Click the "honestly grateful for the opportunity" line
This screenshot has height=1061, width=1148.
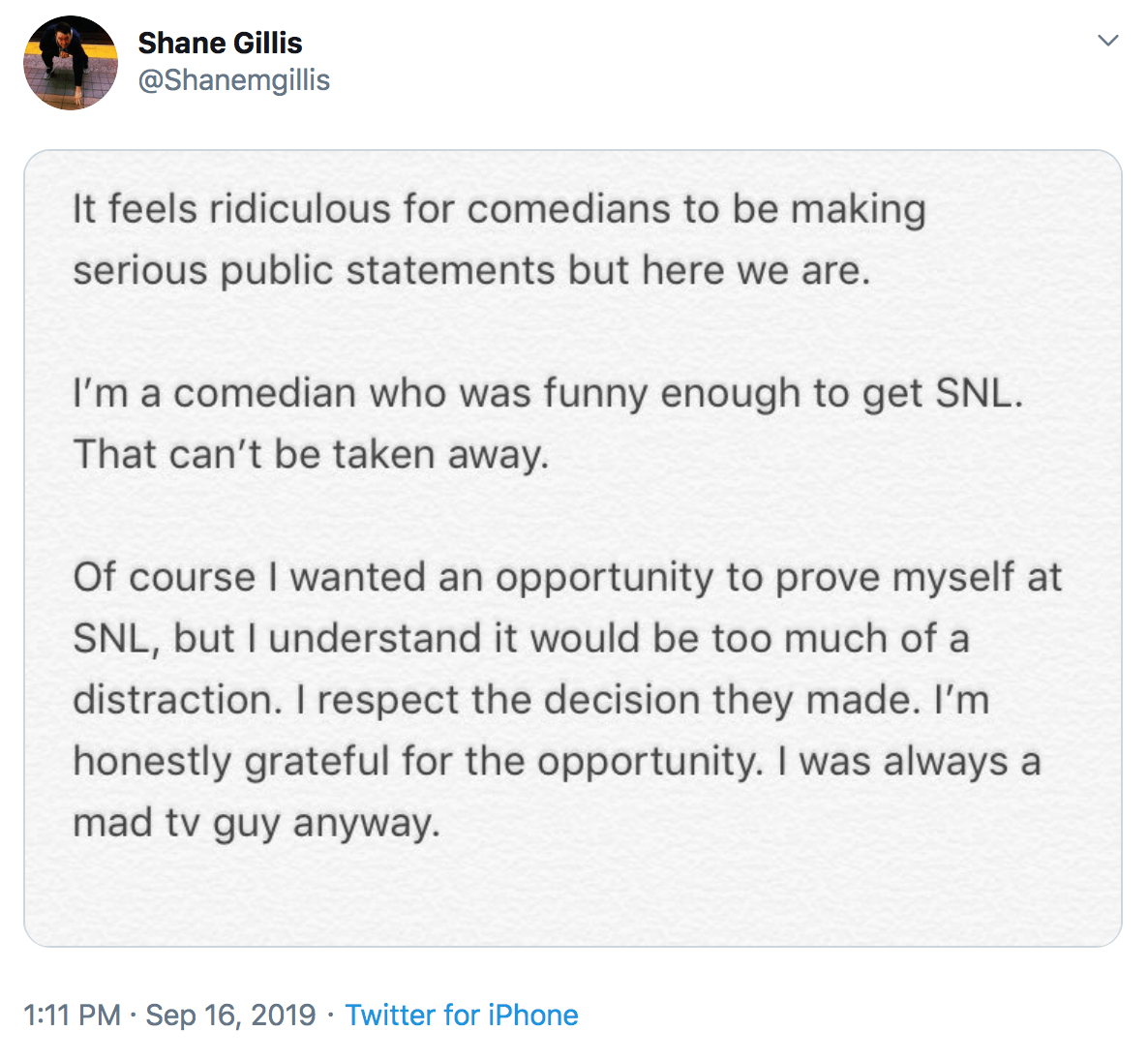pyautogui.click(x=417, y=761)
